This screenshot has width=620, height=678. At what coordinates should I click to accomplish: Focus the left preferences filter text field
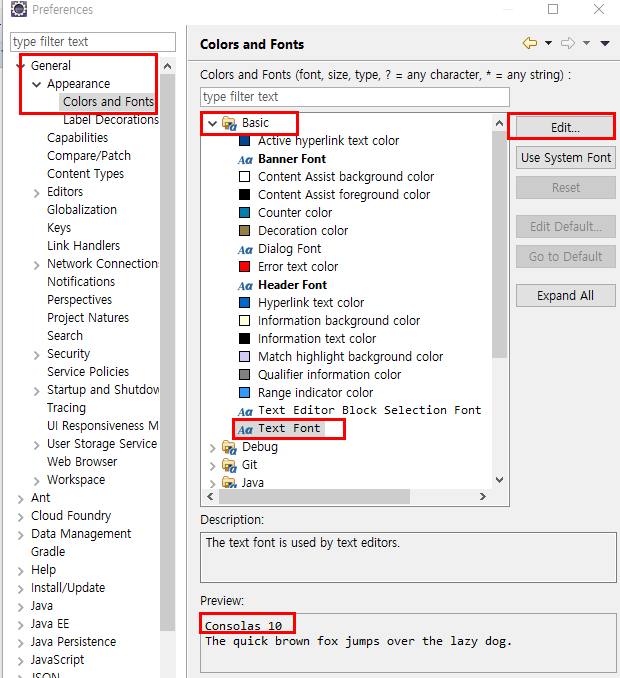click(x=93, y=42)
